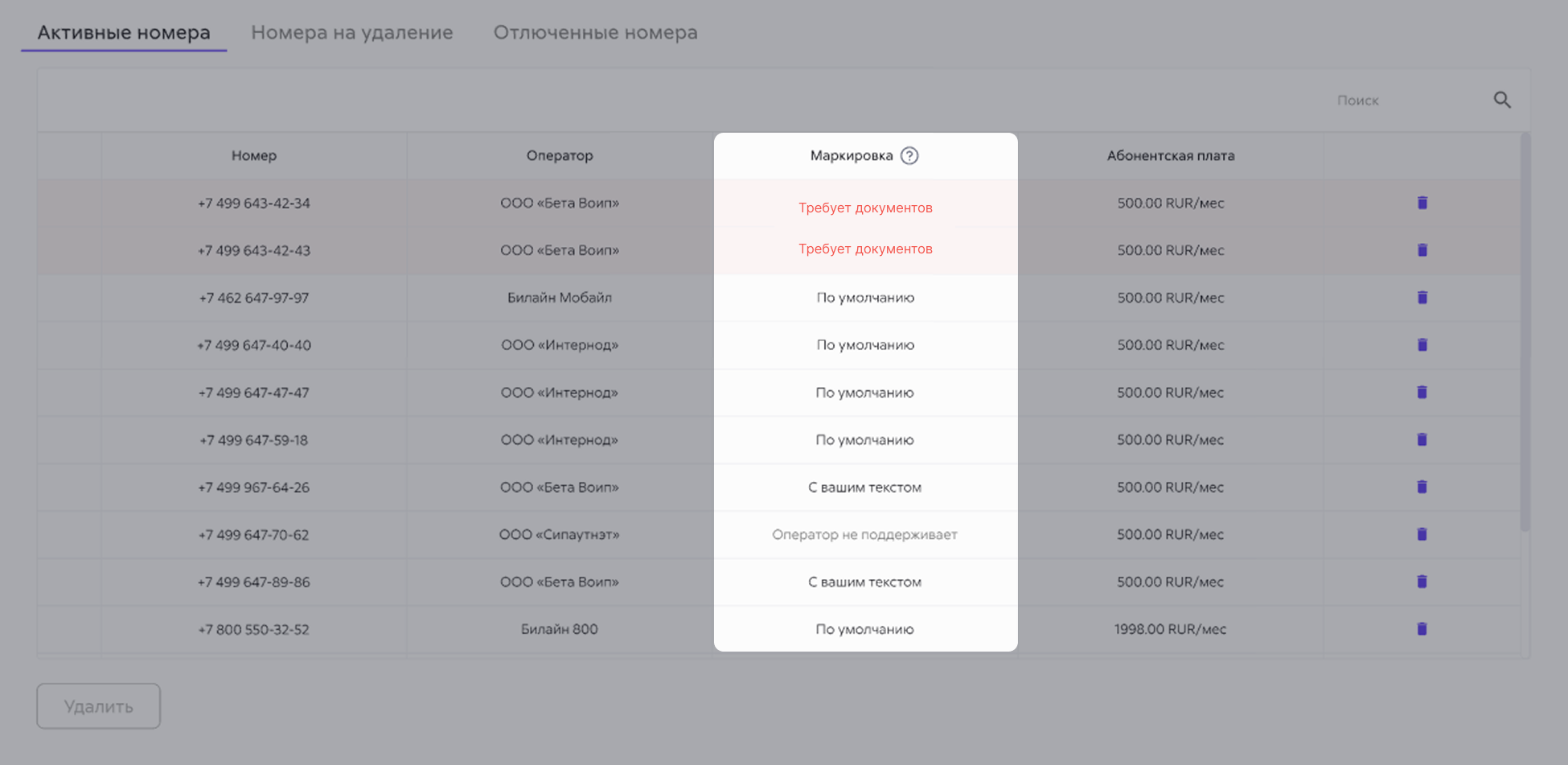Click Требует документов for +7 499 643-42-43
1568x765 pixels.
[x=865, y=249]
